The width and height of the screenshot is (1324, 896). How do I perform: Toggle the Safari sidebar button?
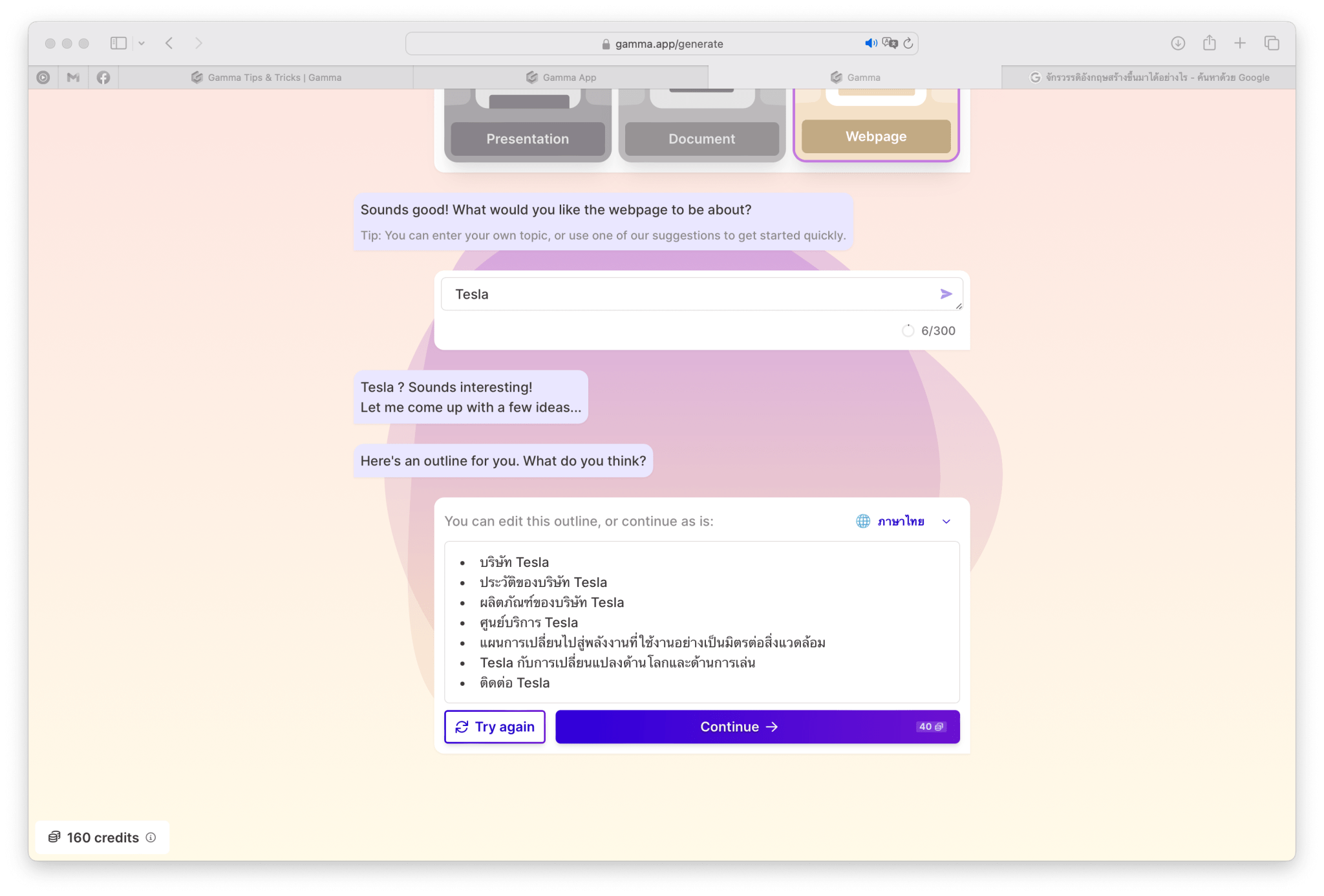click(118, 43)
